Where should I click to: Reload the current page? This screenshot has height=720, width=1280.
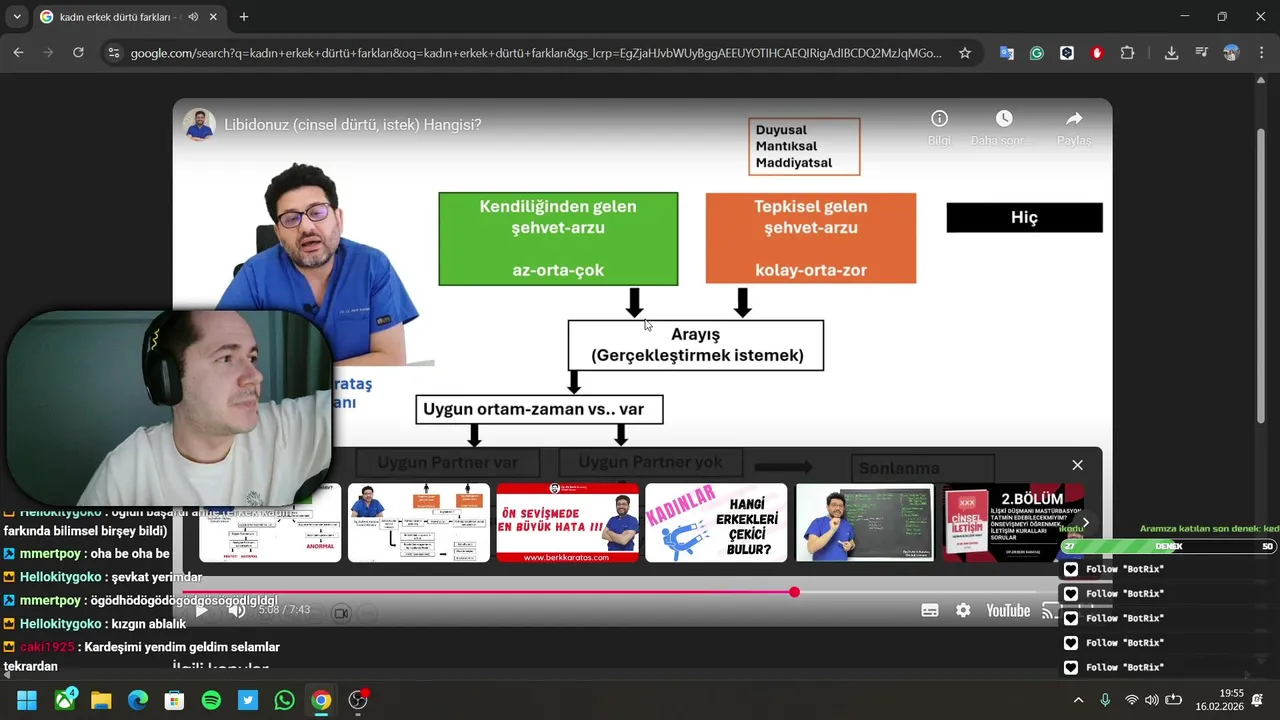click(x=78, y=53)
